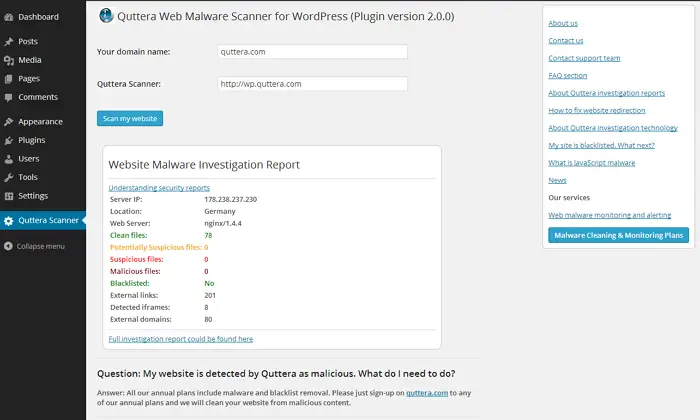Click the Comments speech bubble icon

point(8,97)
